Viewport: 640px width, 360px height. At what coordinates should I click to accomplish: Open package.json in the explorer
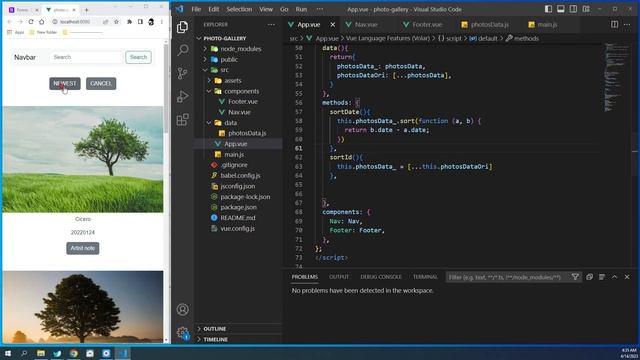pyautogui.click(x=238, y=207)
